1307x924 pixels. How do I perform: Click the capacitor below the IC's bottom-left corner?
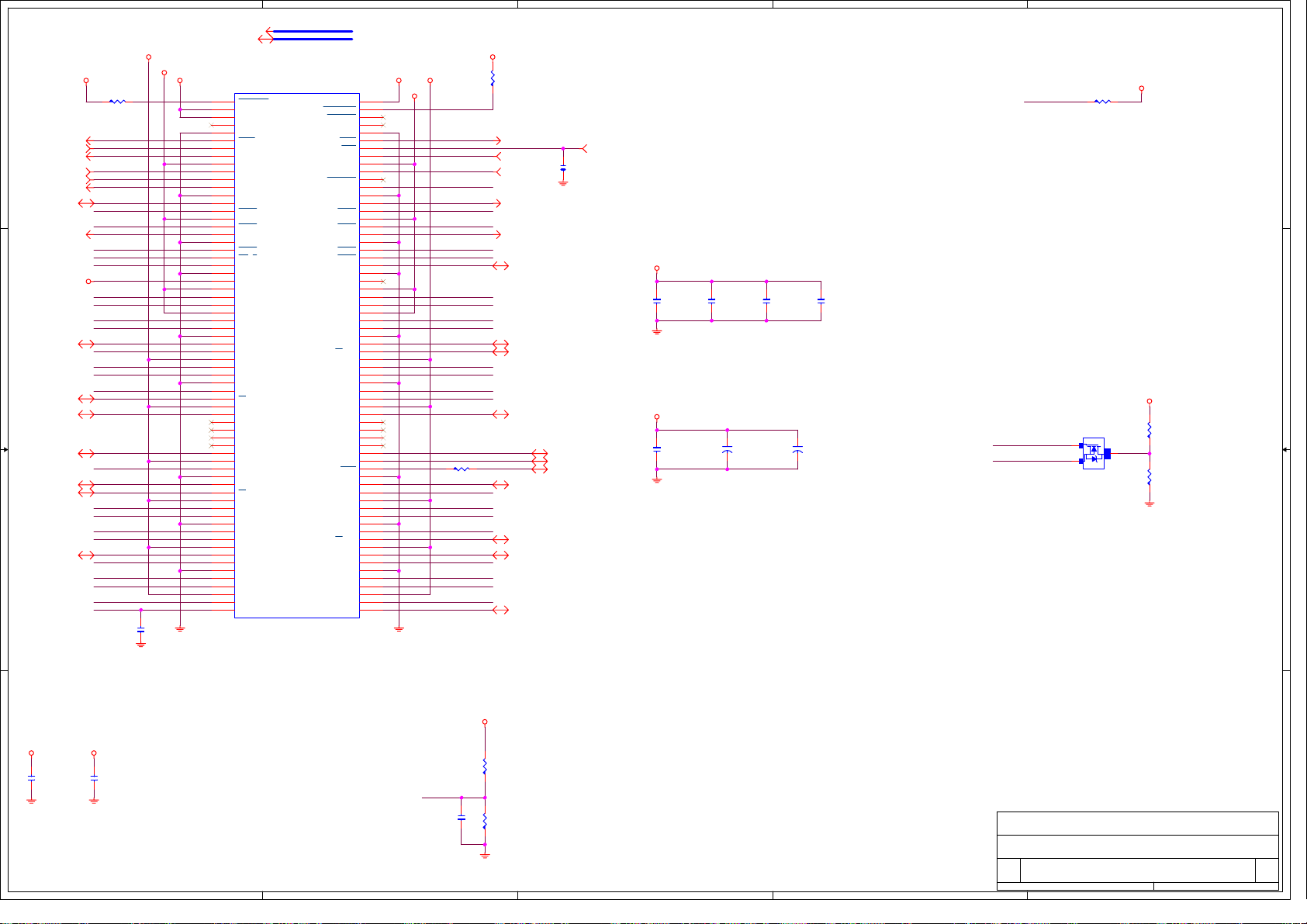[140, 632]
